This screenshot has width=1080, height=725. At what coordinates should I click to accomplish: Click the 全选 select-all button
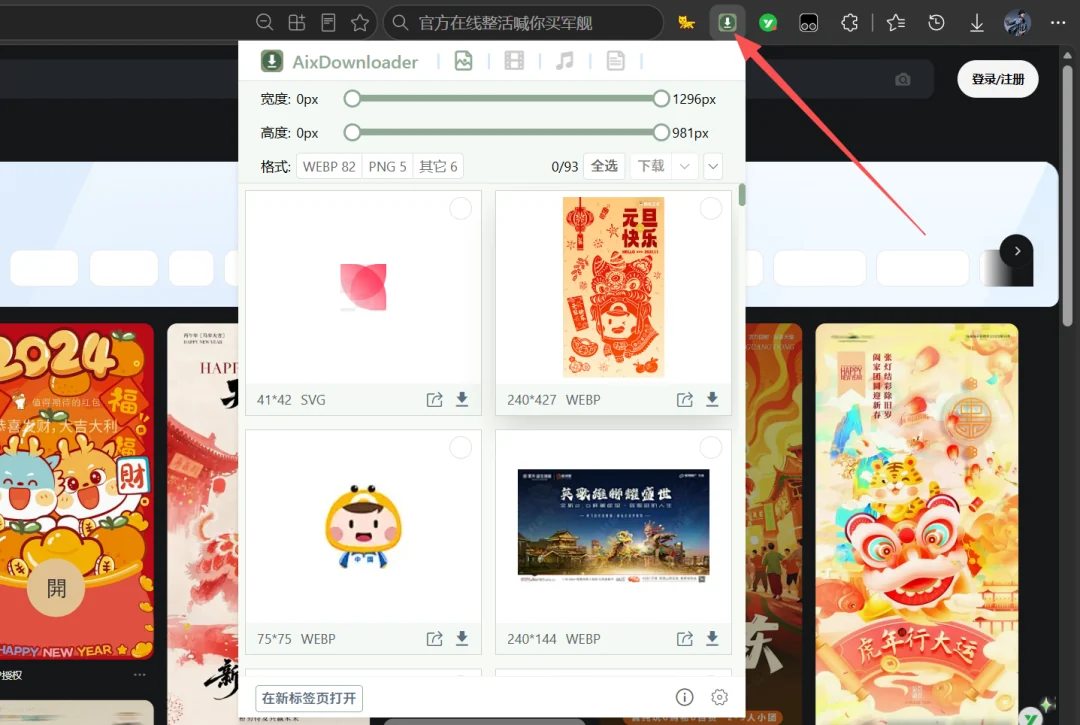click(x=604, y=166)
